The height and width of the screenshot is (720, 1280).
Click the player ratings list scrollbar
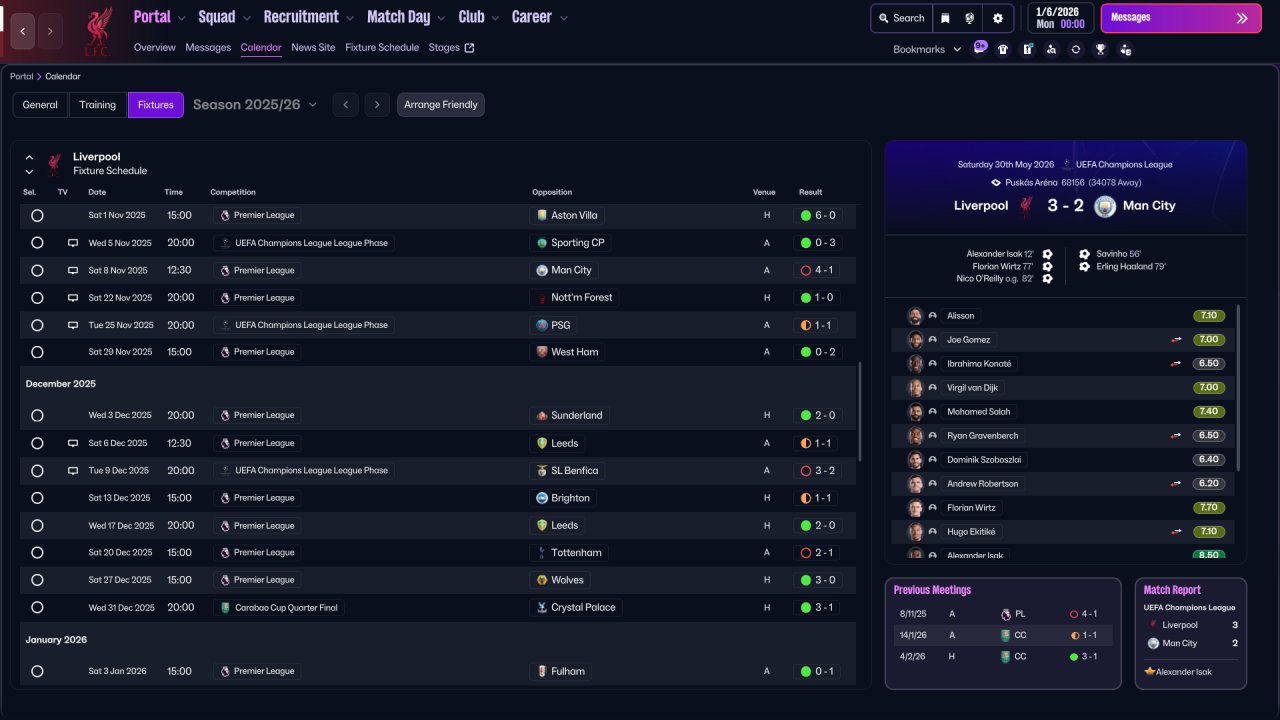tap(1238, 388)
